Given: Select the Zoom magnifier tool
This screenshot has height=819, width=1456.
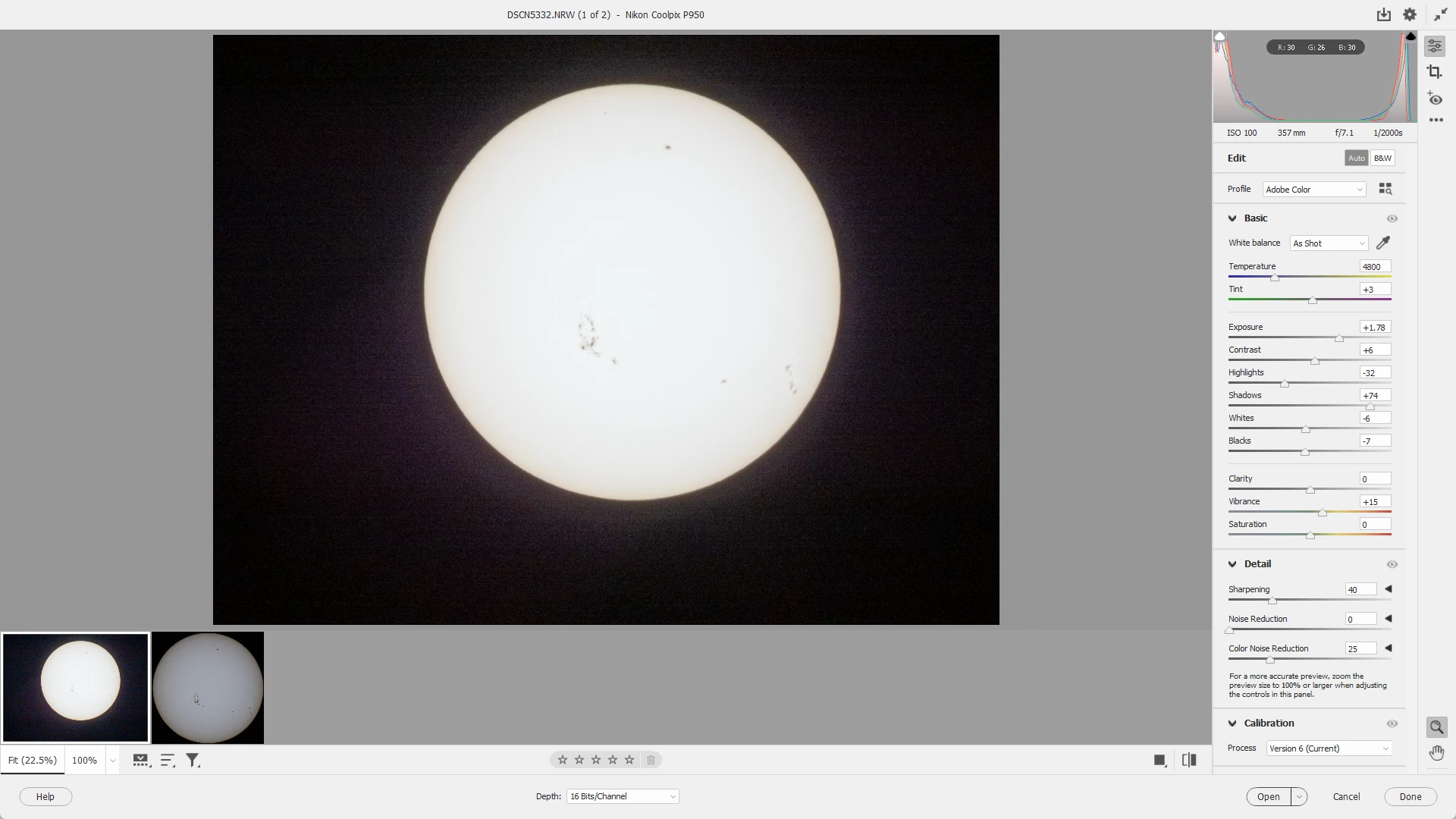Looking at the screenshot, I should 1436,727.
